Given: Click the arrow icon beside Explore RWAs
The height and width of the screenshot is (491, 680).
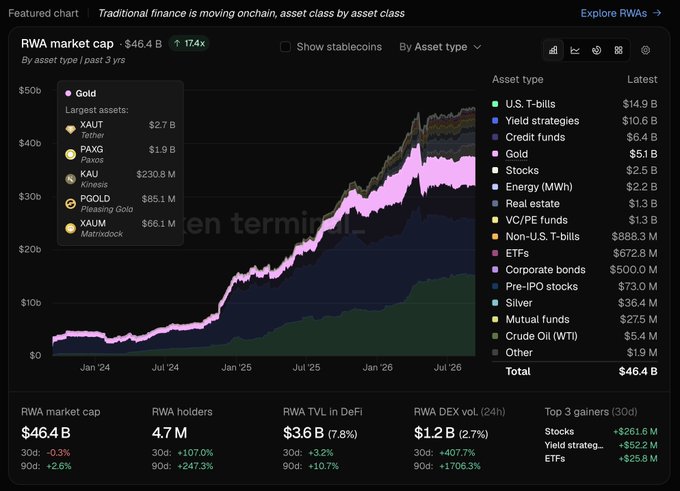Looking at the screenshot, I should pos(657,13).
